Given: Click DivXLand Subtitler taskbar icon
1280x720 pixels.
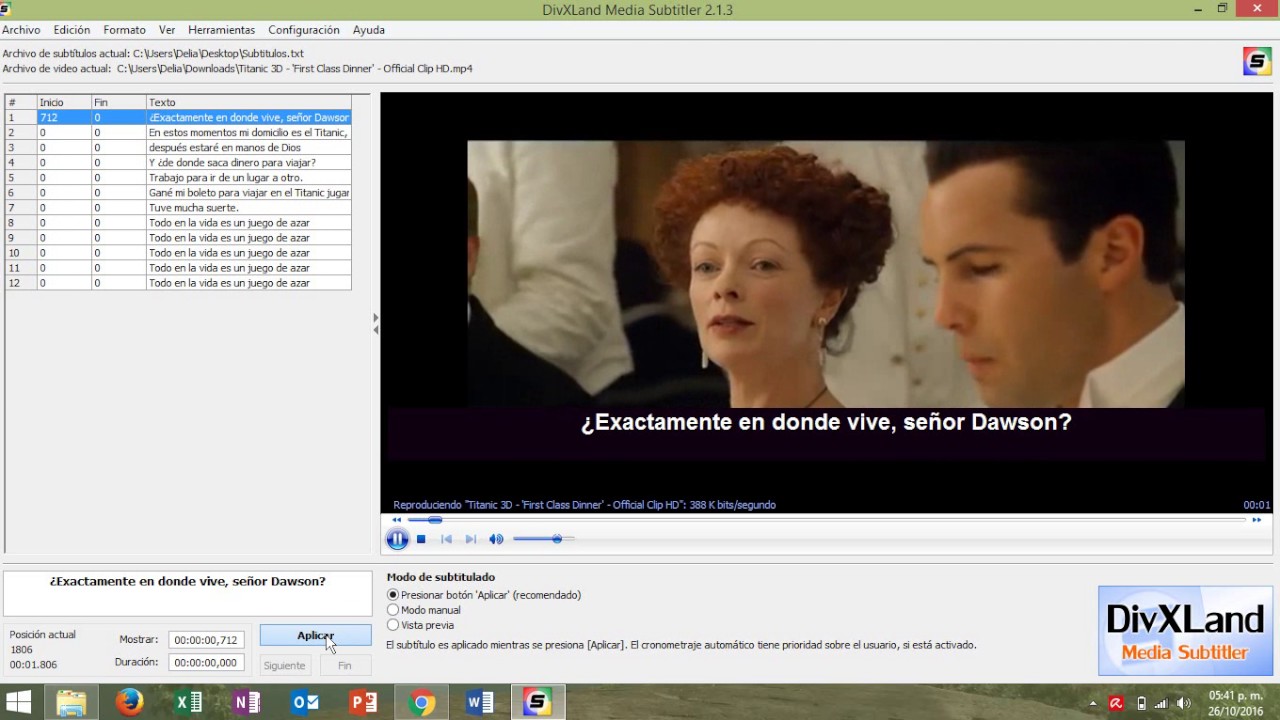Looking at the screenshot, I should 538,703.
